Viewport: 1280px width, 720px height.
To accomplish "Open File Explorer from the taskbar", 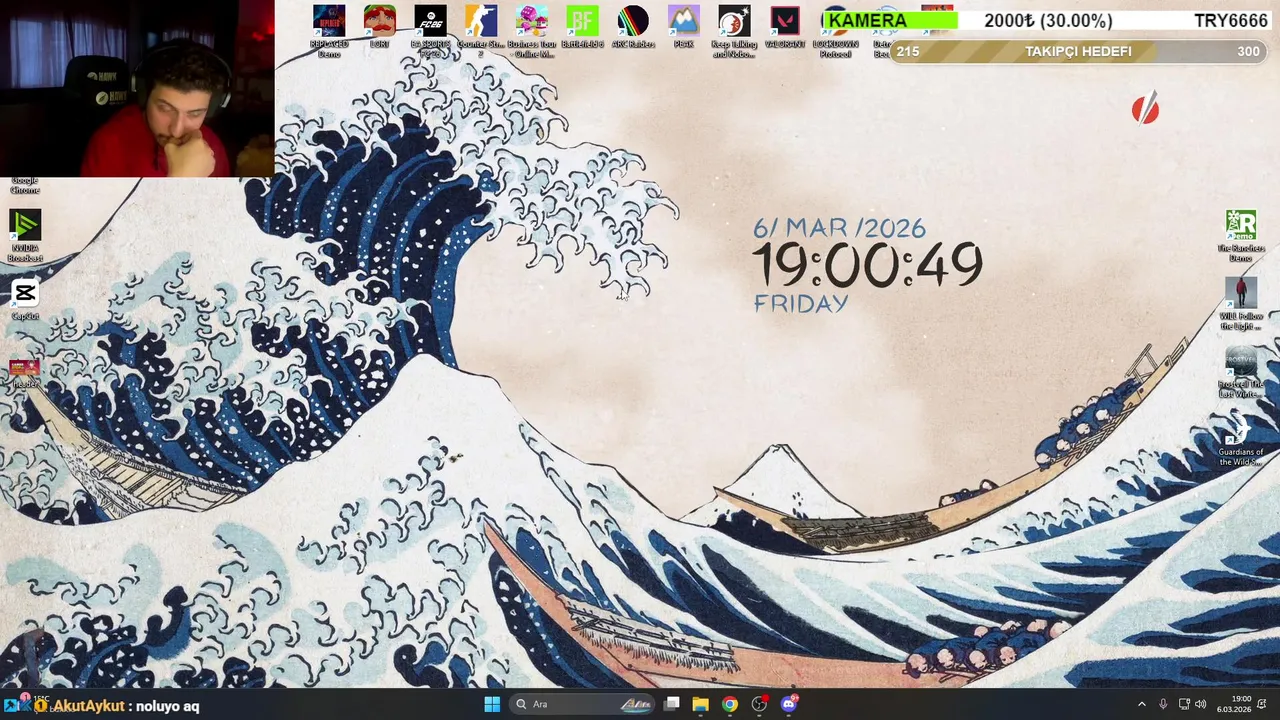I will point(701,704).
